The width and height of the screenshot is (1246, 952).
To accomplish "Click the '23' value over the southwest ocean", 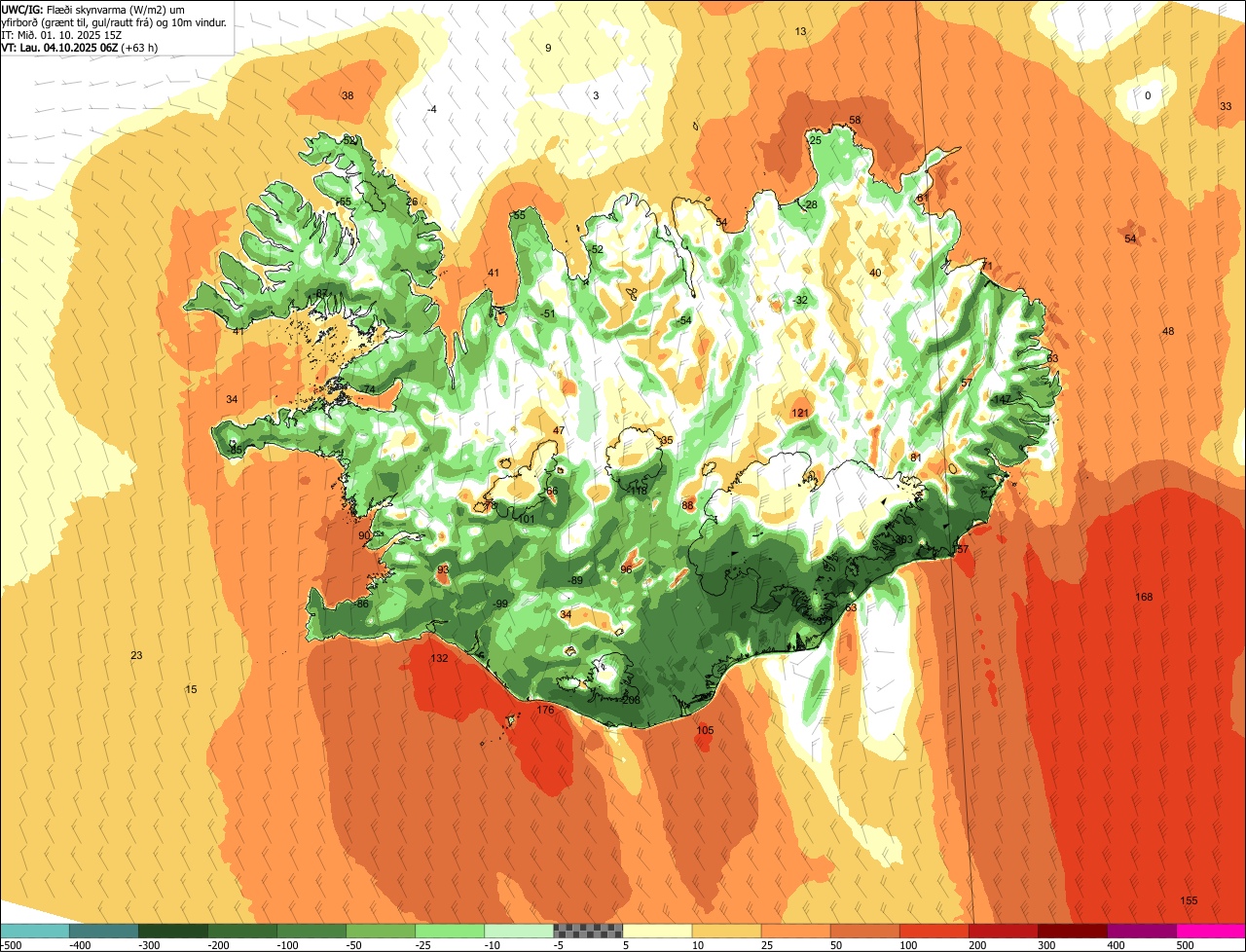I will (136, 655).
